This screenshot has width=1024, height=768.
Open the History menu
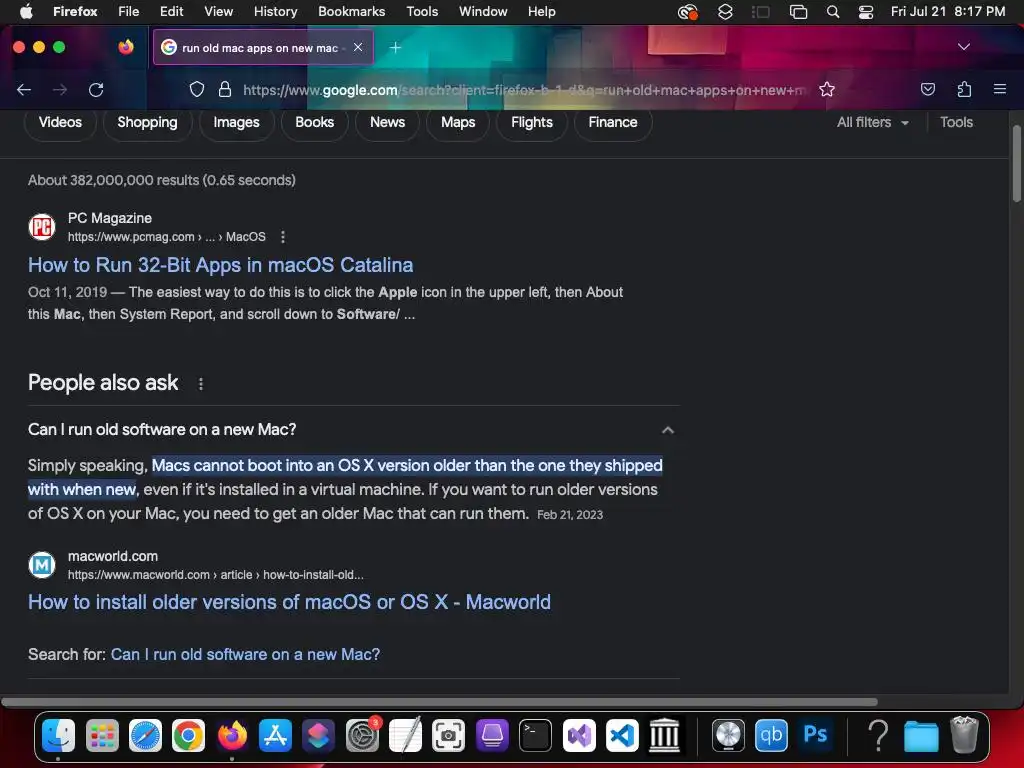(x=275, y=11)
